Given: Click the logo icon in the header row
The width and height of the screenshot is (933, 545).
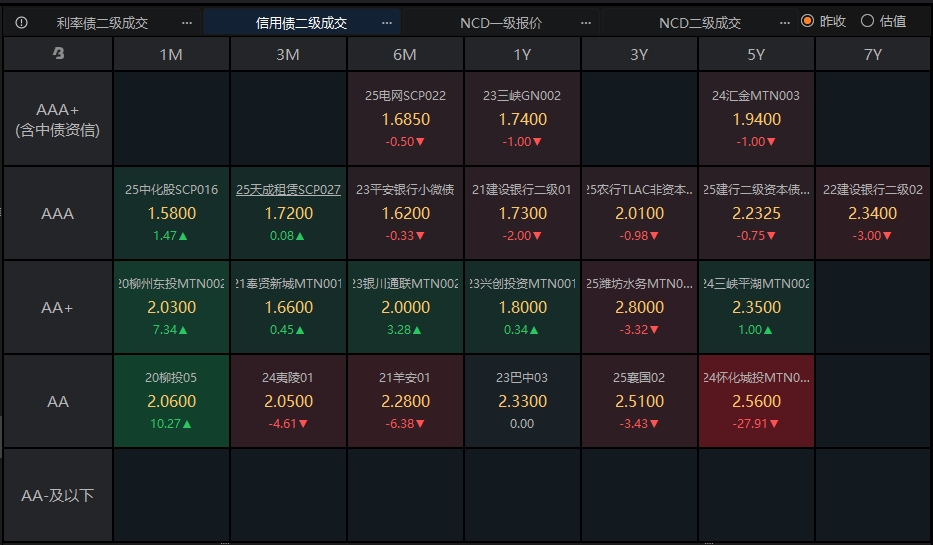Looking at the screenshot, I should click(58, 55).
